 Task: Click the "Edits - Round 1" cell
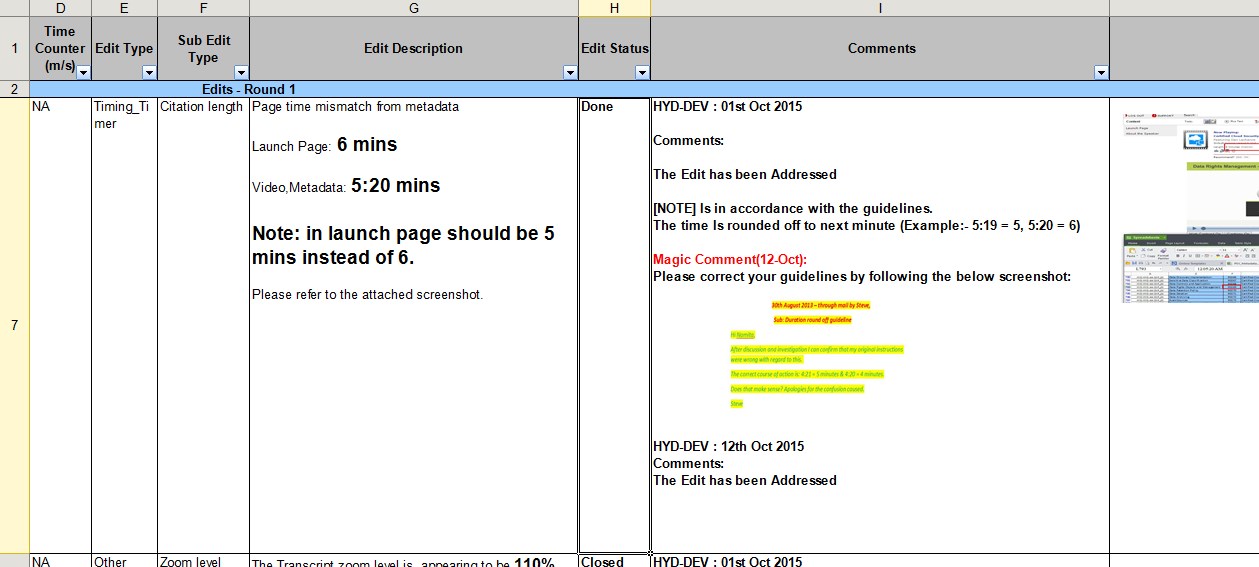click(249, 89)
